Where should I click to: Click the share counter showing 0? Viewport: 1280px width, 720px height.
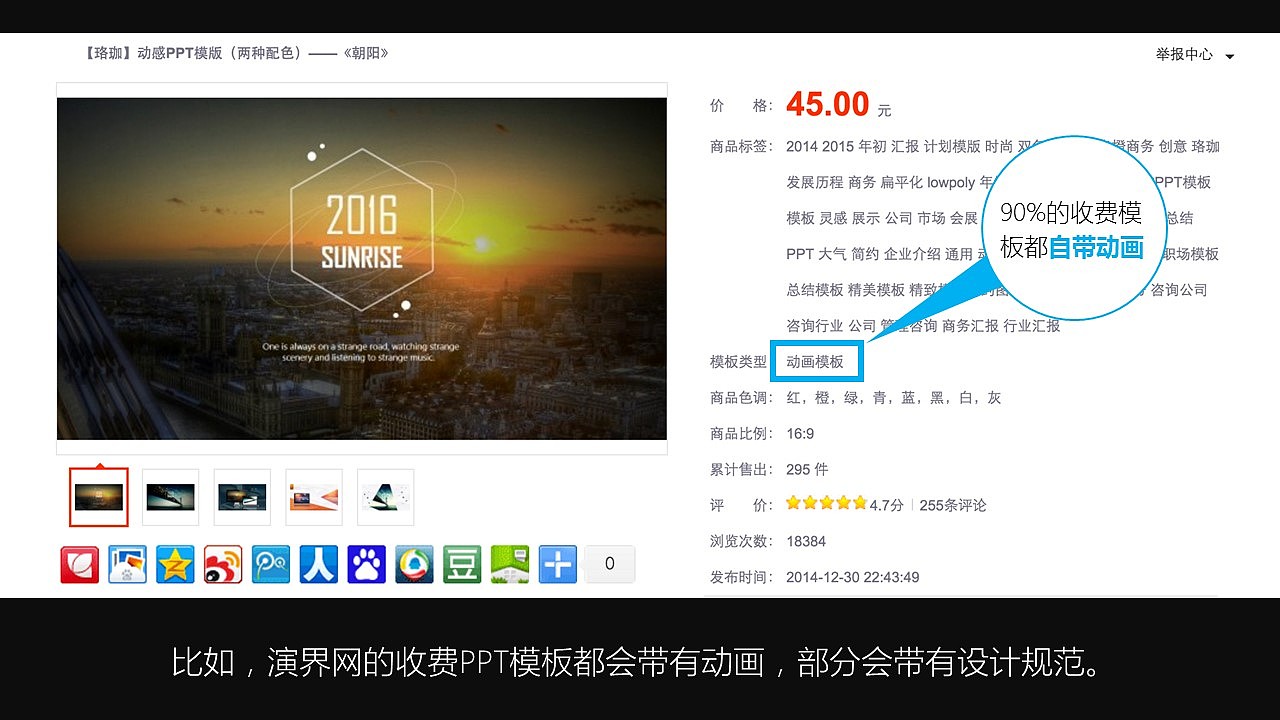610,563
